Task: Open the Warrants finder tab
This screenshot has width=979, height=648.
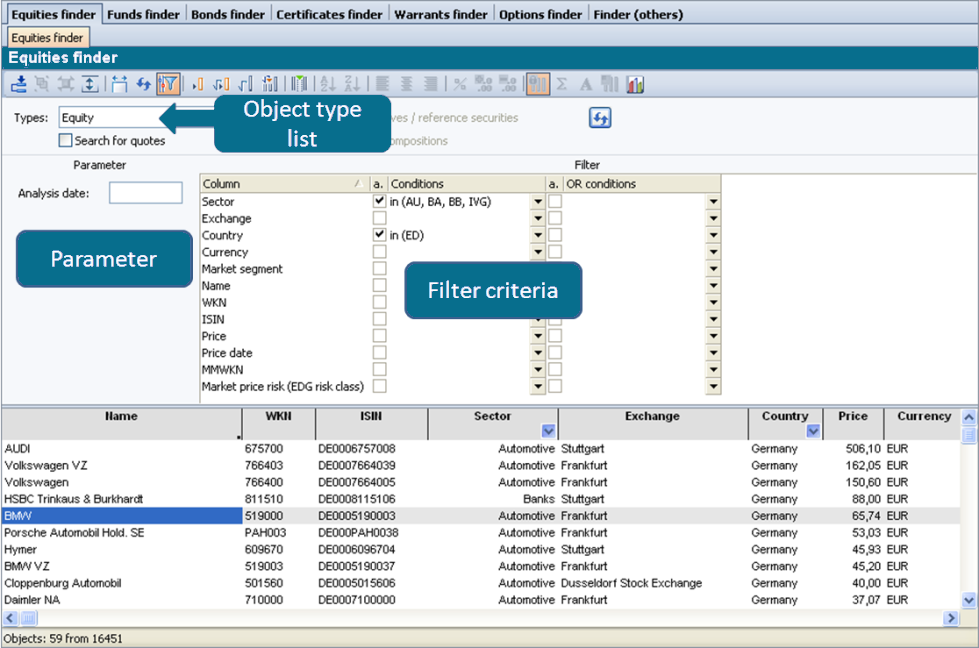Action: [441, 15]
